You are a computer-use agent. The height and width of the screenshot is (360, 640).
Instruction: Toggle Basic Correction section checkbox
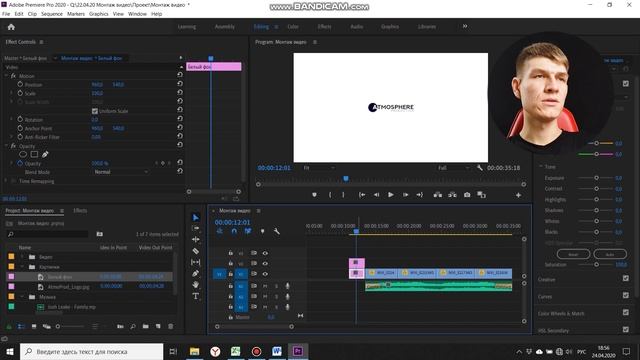pos(626,84)
